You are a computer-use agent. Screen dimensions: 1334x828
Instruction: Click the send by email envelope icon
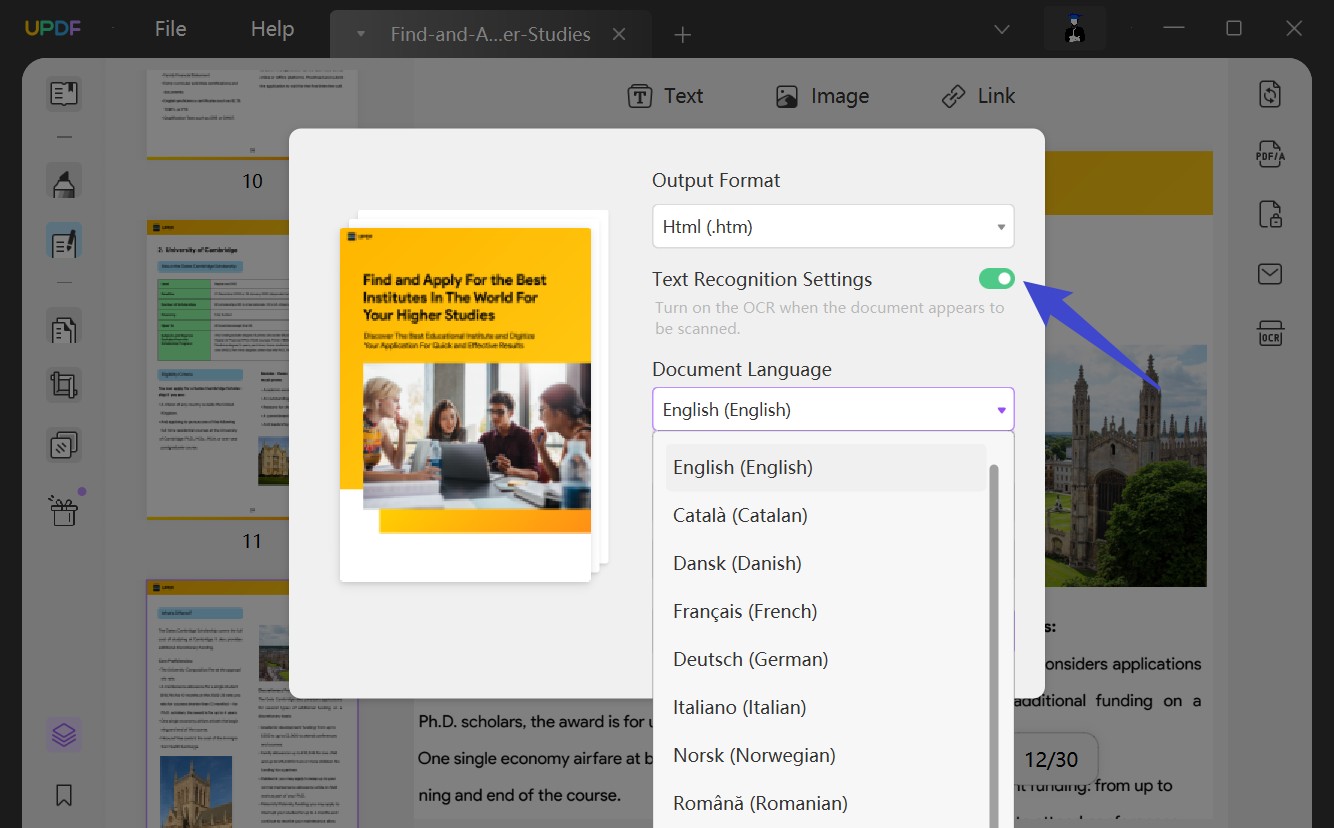pyautogui.click(x=1270, y=274)
